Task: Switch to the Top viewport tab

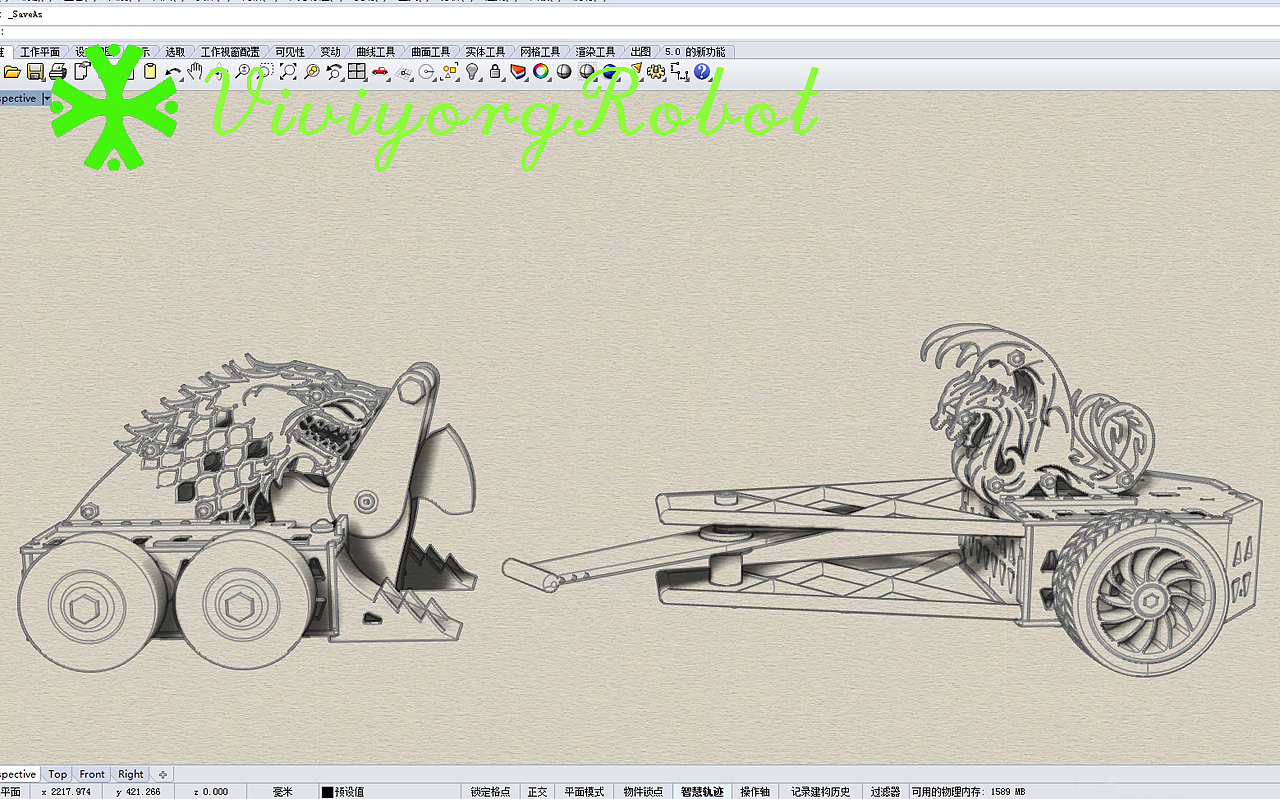Action: coord(58,774)
